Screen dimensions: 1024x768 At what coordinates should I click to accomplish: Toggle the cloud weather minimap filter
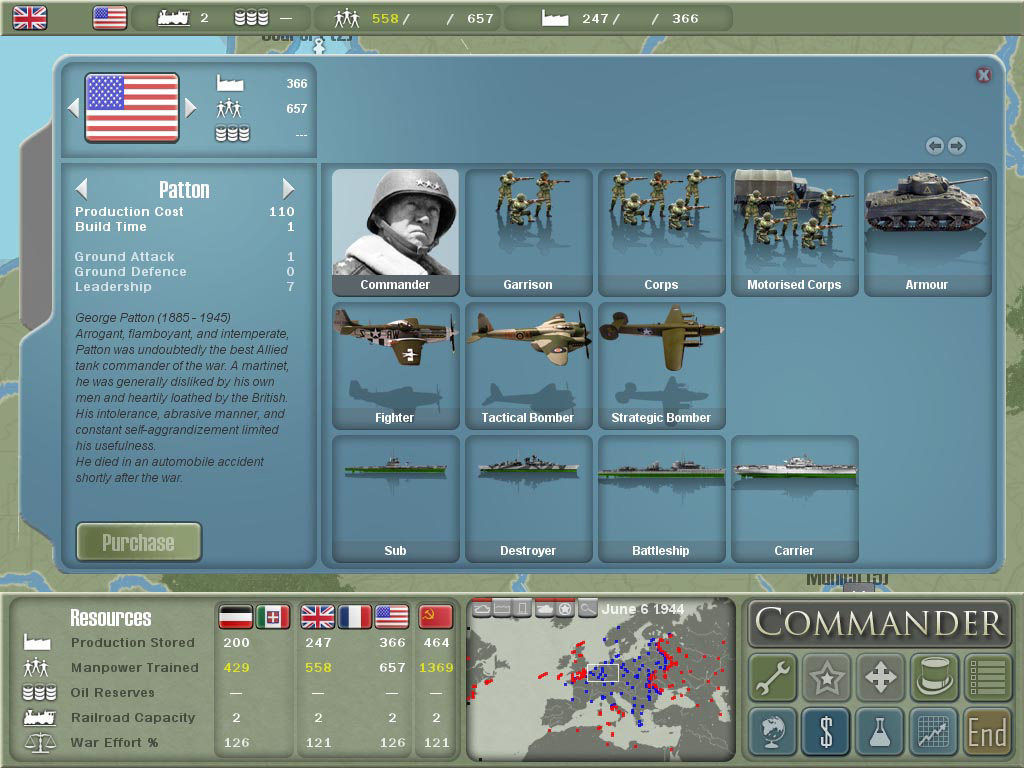tap(481, 608)
